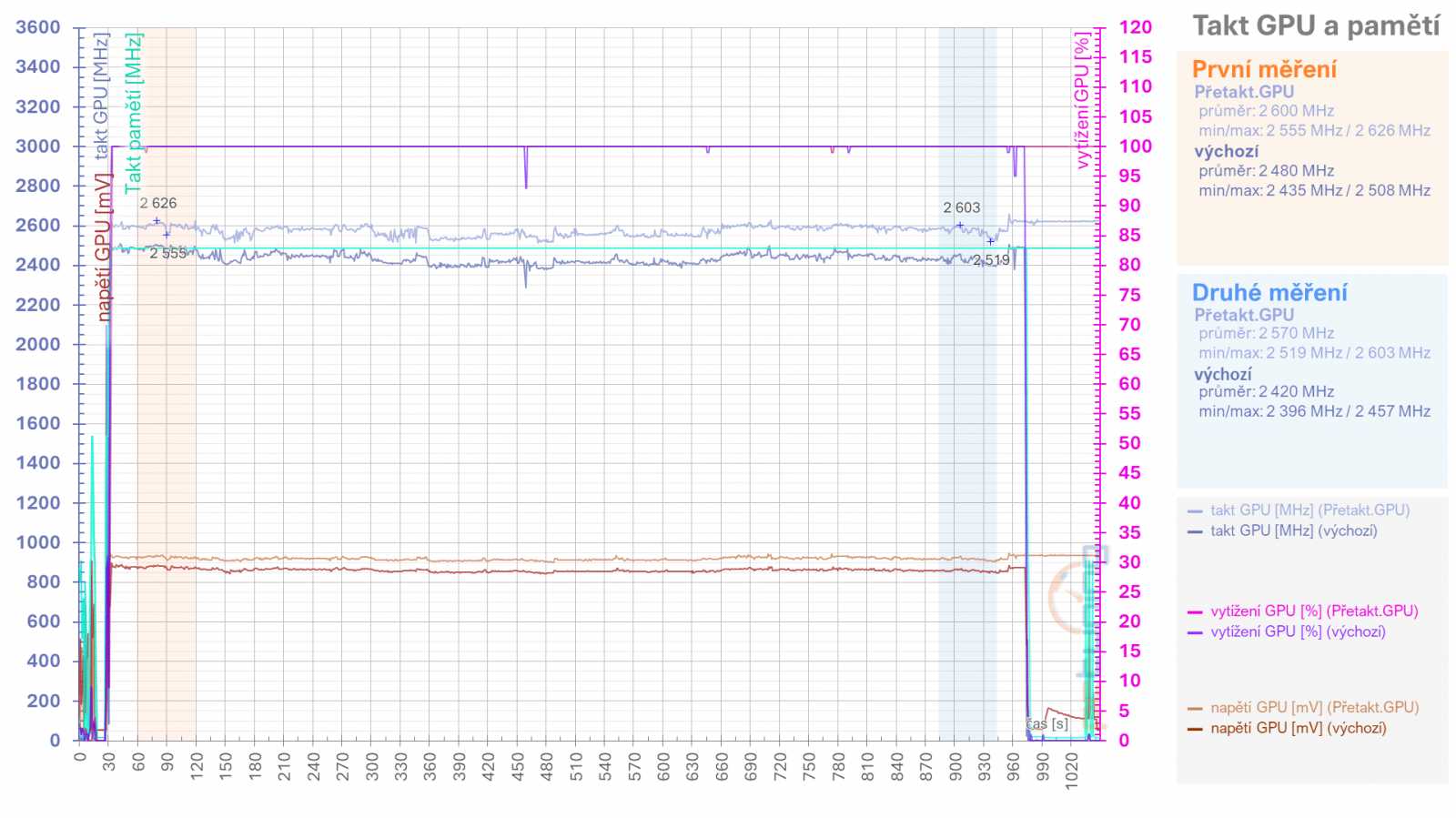Image resolution: width=1456 pixels, height=818 pixels.
Task: Click the 'Takt pamětí [MHz]' axis title
Action: (x=134, y=113)
